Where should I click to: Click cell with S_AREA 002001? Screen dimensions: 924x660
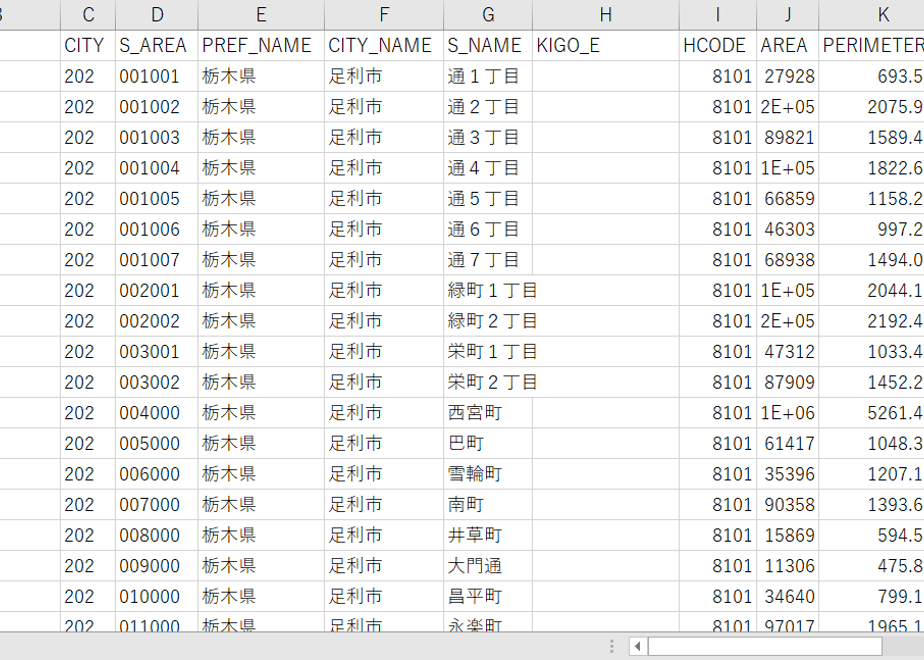tap(157, 291)
